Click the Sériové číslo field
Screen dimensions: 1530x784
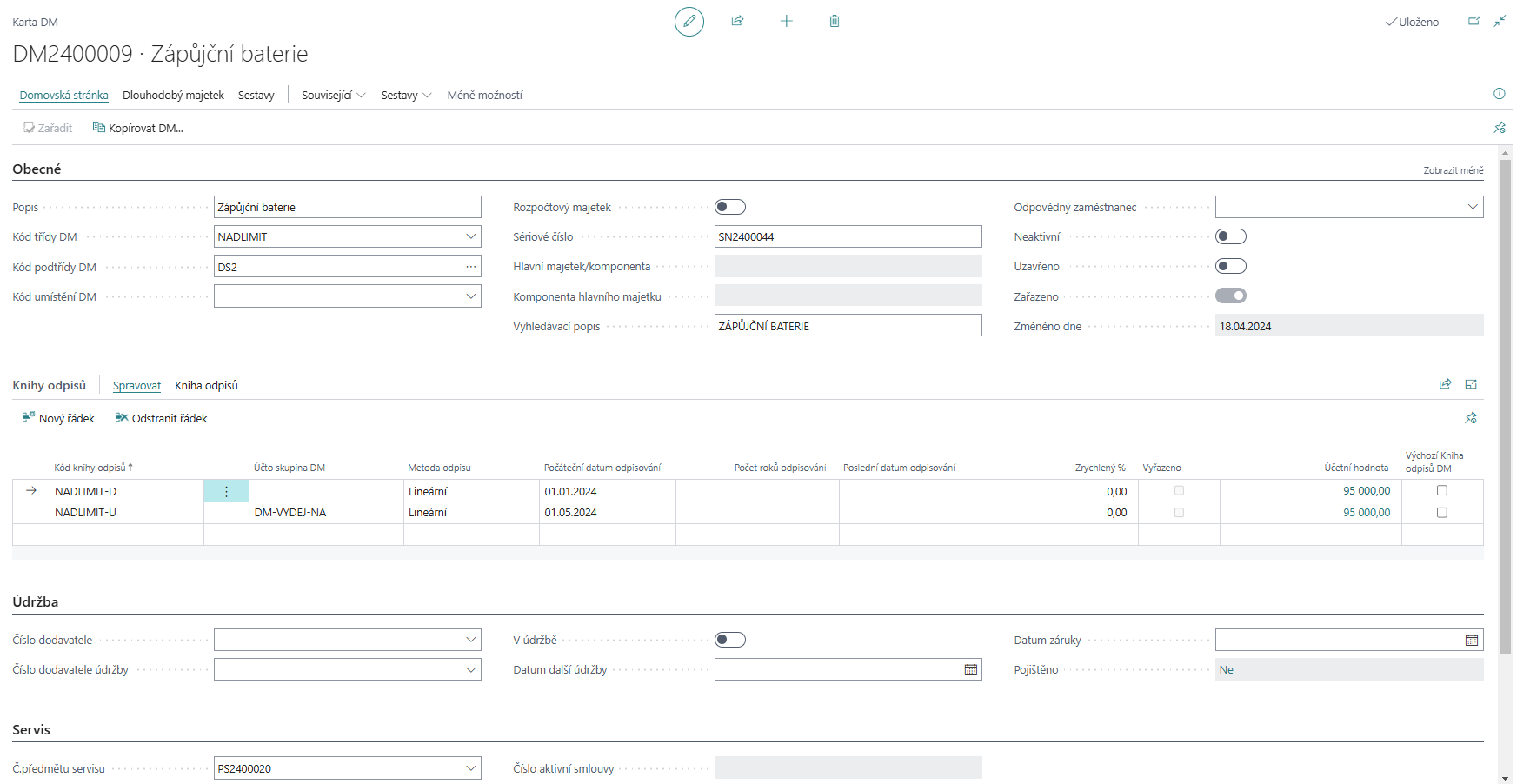tap(848, 236)
